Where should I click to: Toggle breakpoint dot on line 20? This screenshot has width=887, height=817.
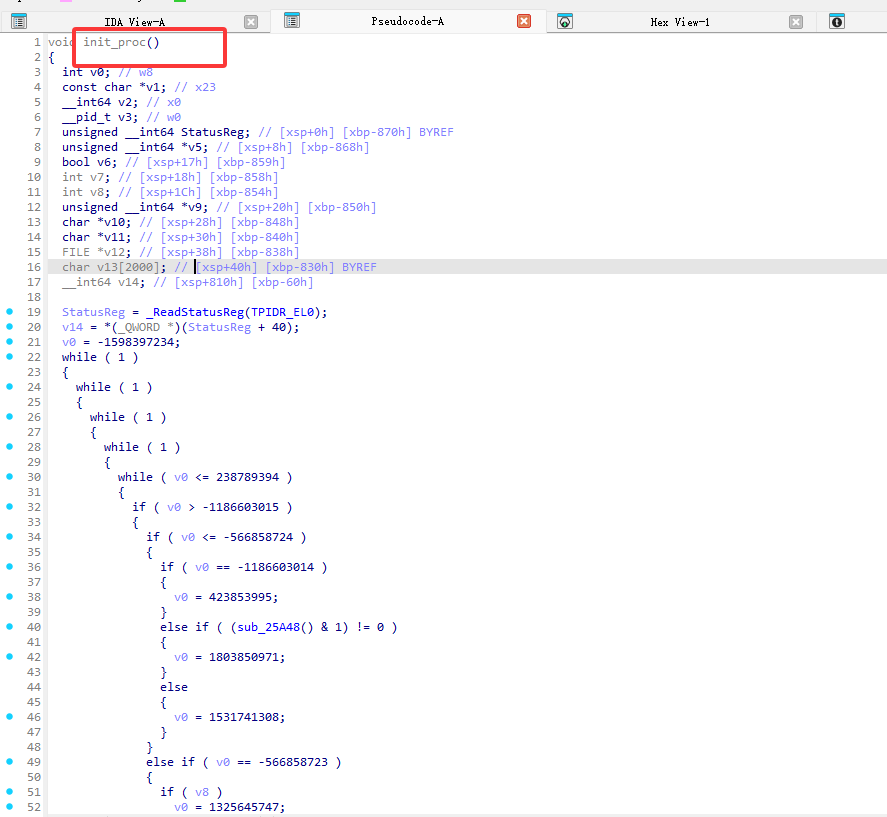click(x=10, y=326)
